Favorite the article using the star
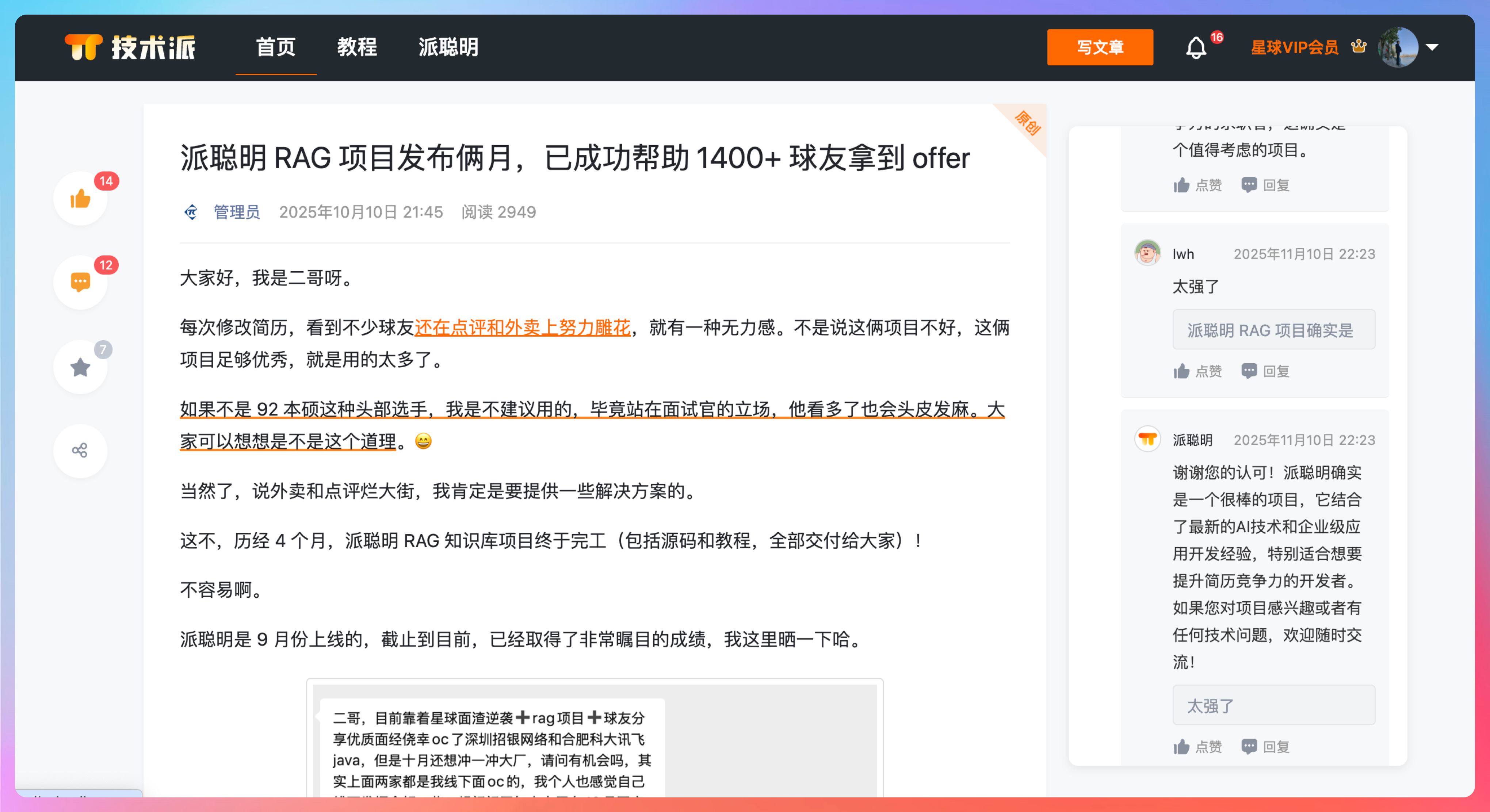This screenshot has width=1490, height=812. (x=80, y=366)
